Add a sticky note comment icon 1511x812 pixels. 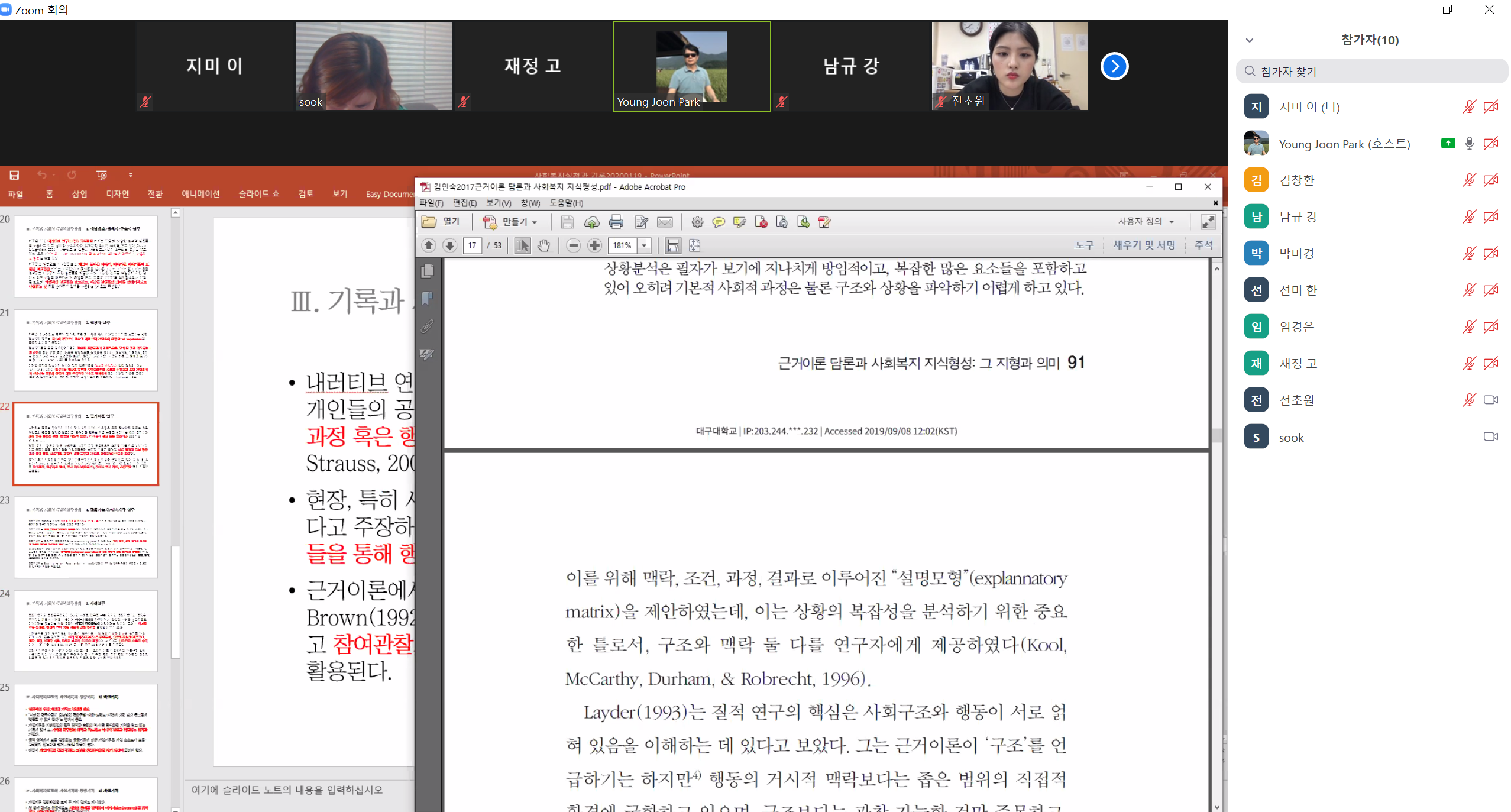click(718, 222)
